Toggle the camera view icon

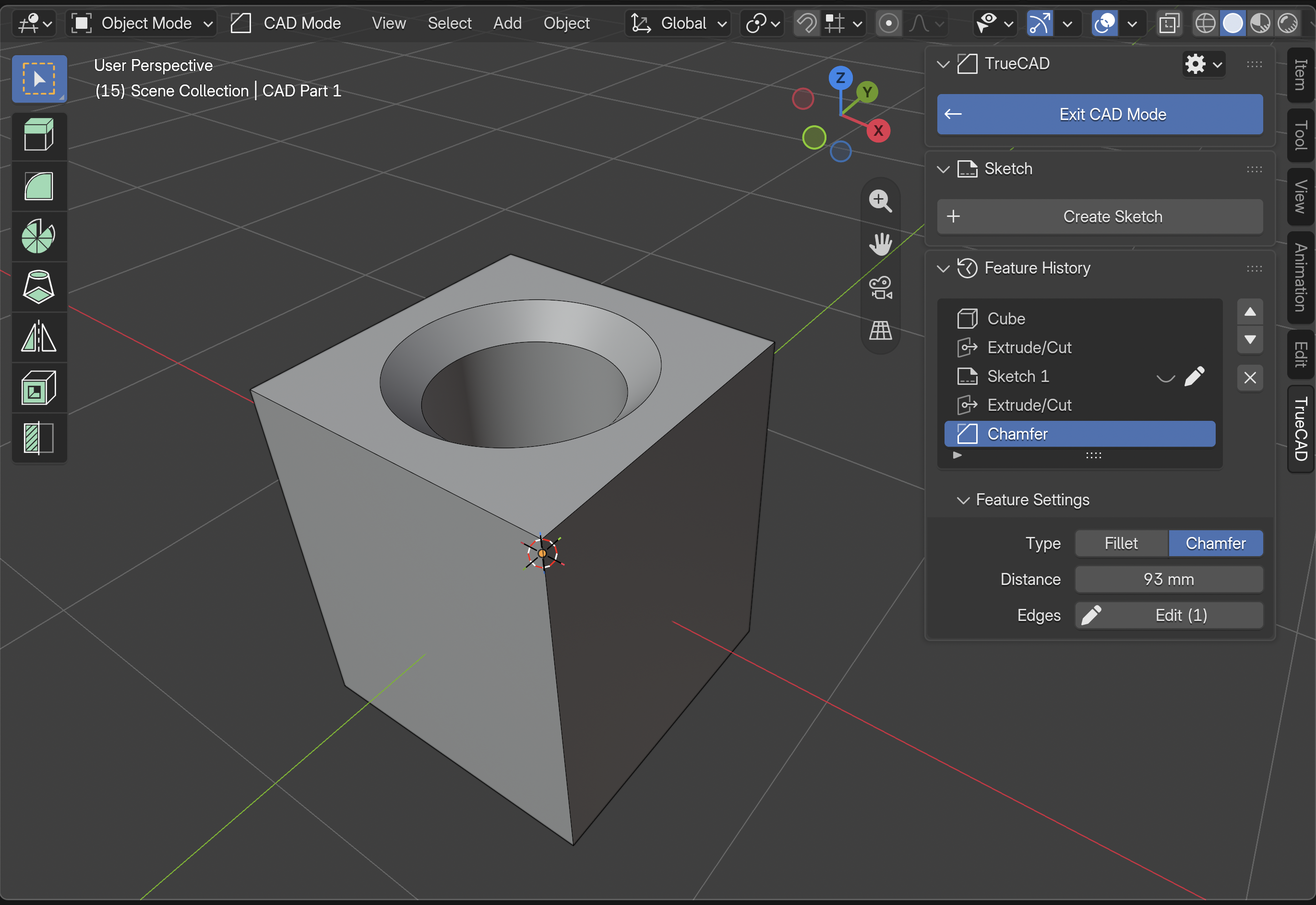click(x=880, y=287)
